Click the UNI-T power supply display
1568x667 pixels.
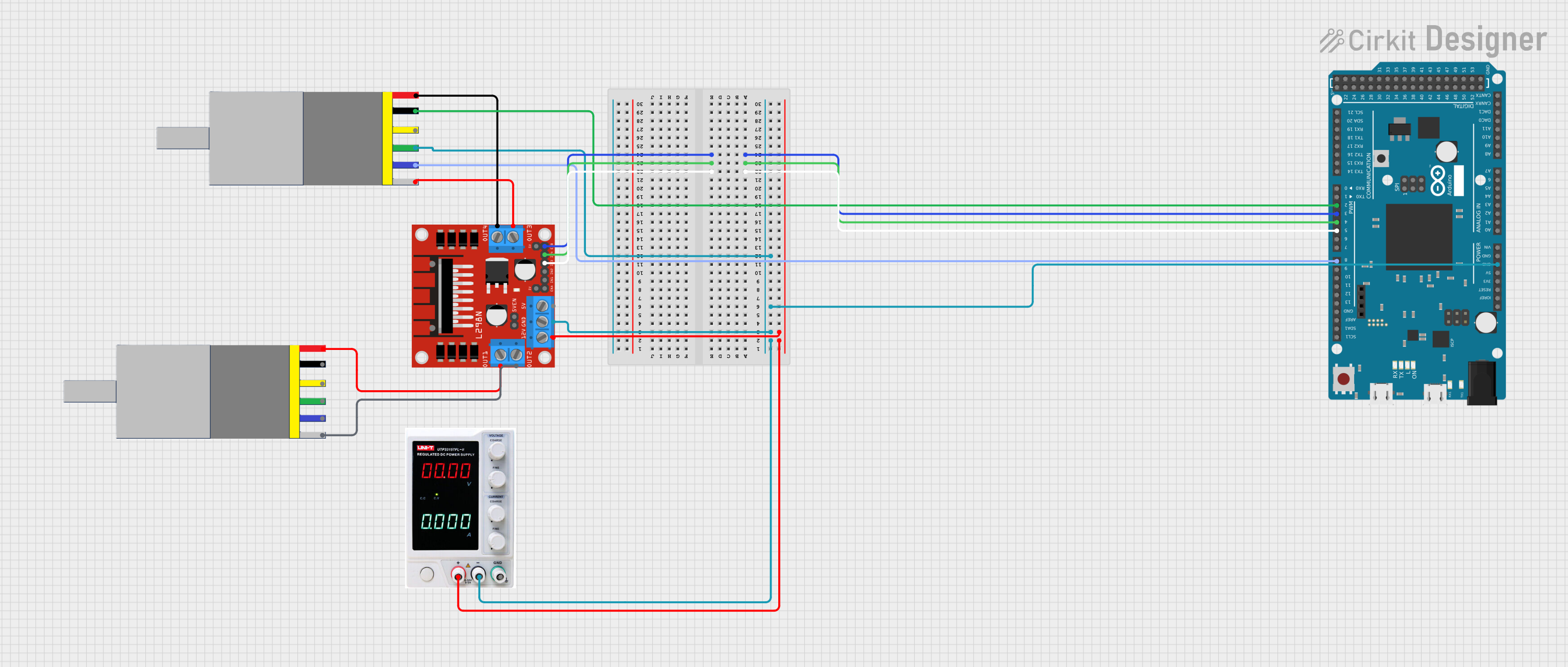445,496
